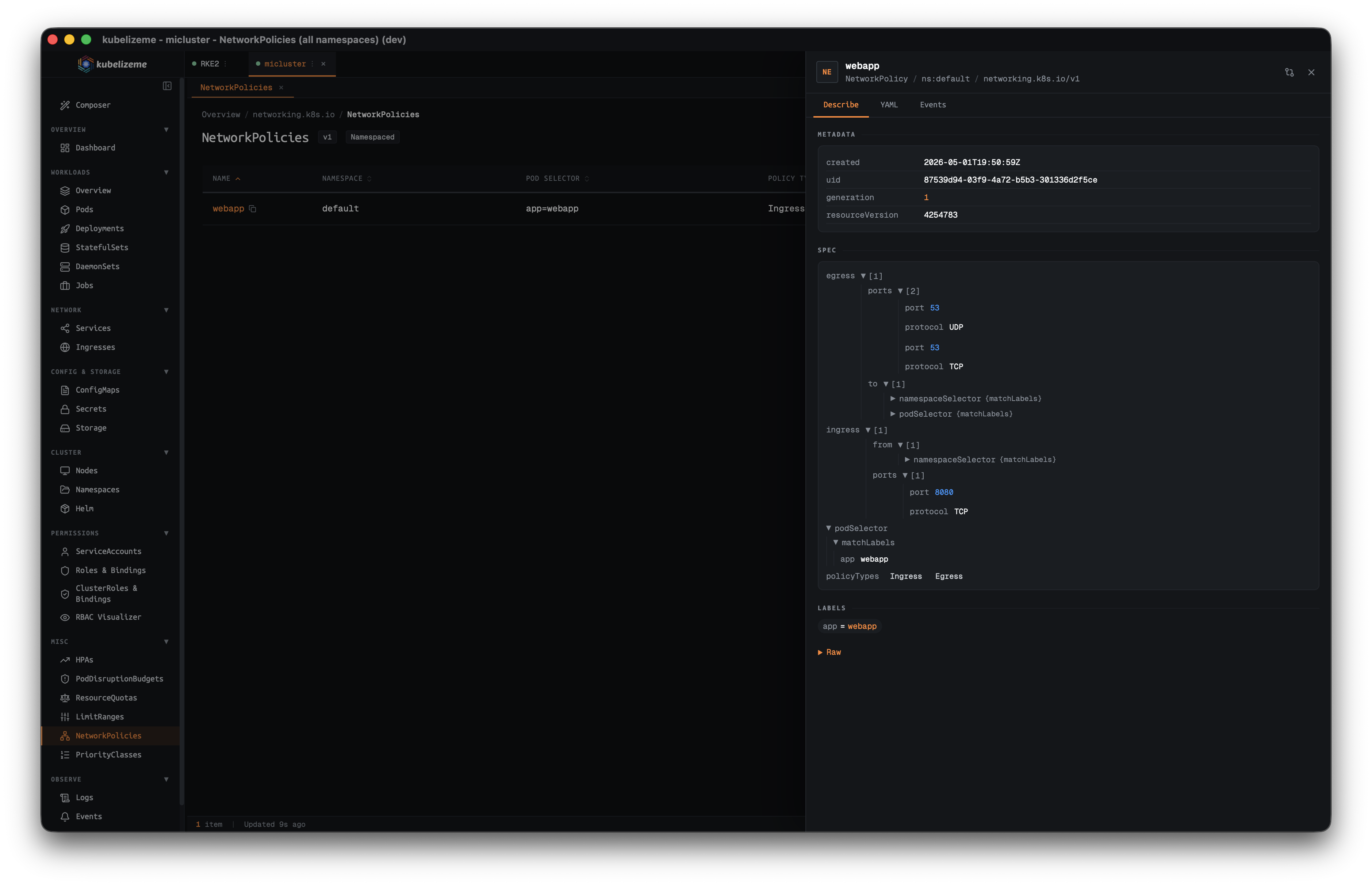Close the NetworkPolicies resource tab
The height and width of the screenshot is (886, 1372).
click(281, 87)
